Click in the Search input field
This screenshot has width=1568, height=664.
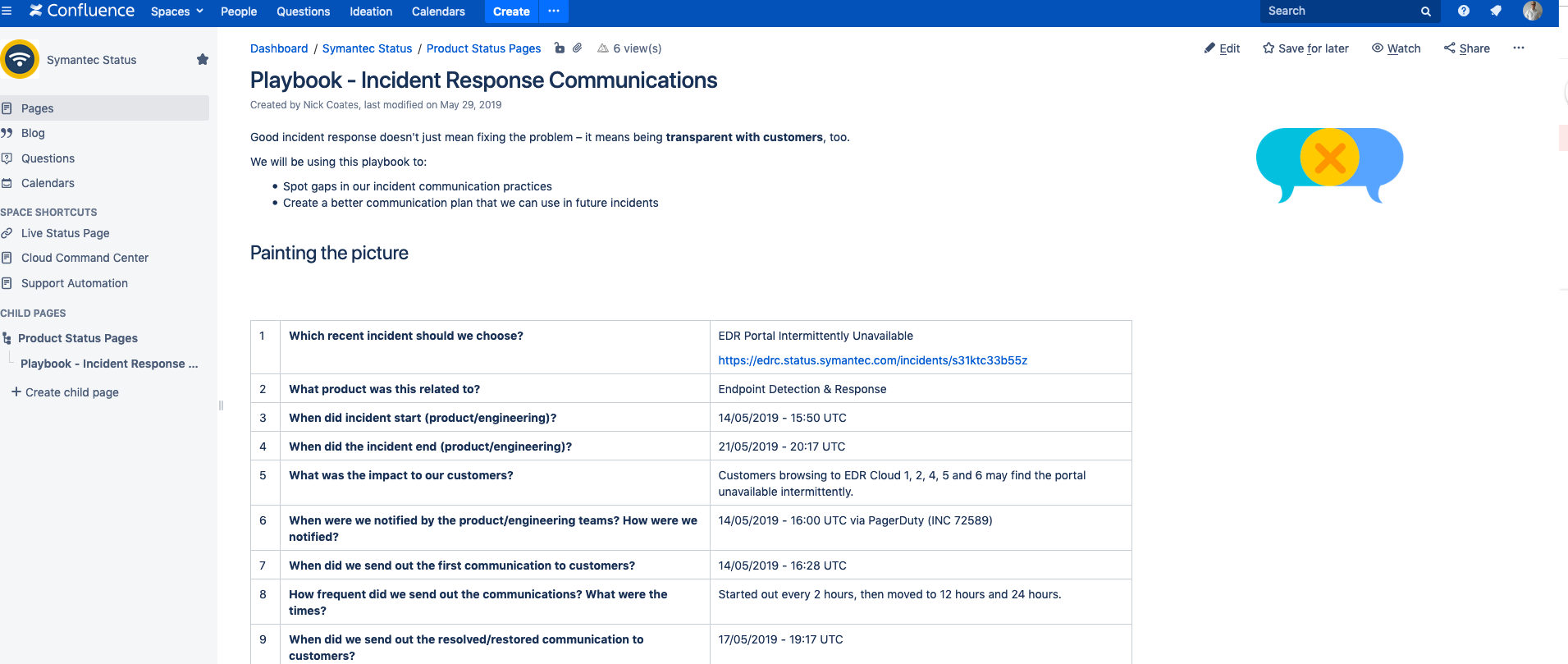click(1339, 11)
